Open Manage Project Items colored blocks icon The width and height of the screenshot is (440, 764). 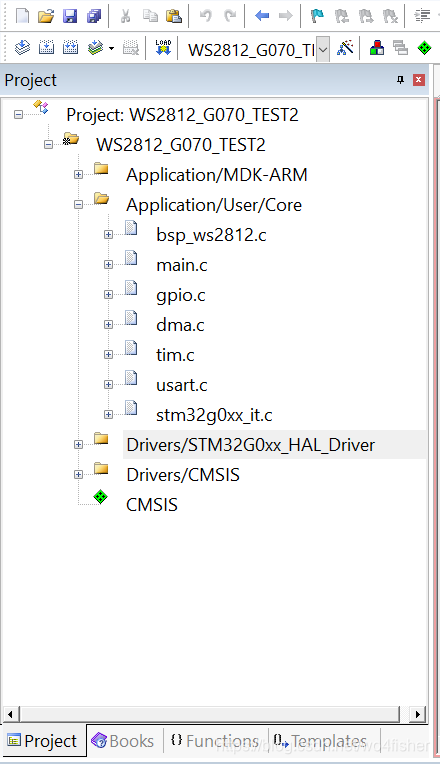[x=377, y=48]
